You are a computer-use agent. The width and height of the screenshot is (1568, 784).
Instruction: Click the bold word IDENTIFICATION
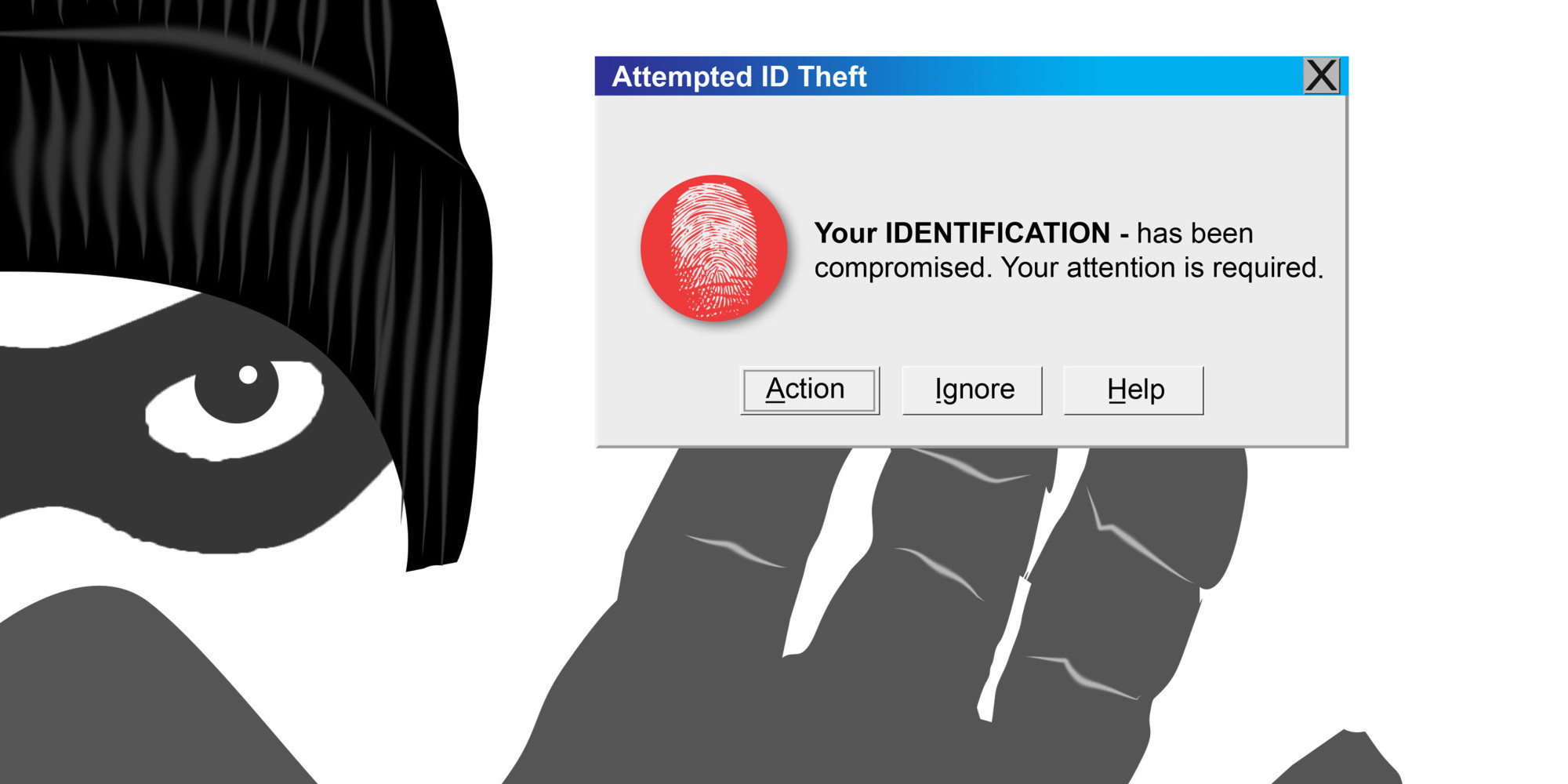pyautogui.click(x=997, y=233)
